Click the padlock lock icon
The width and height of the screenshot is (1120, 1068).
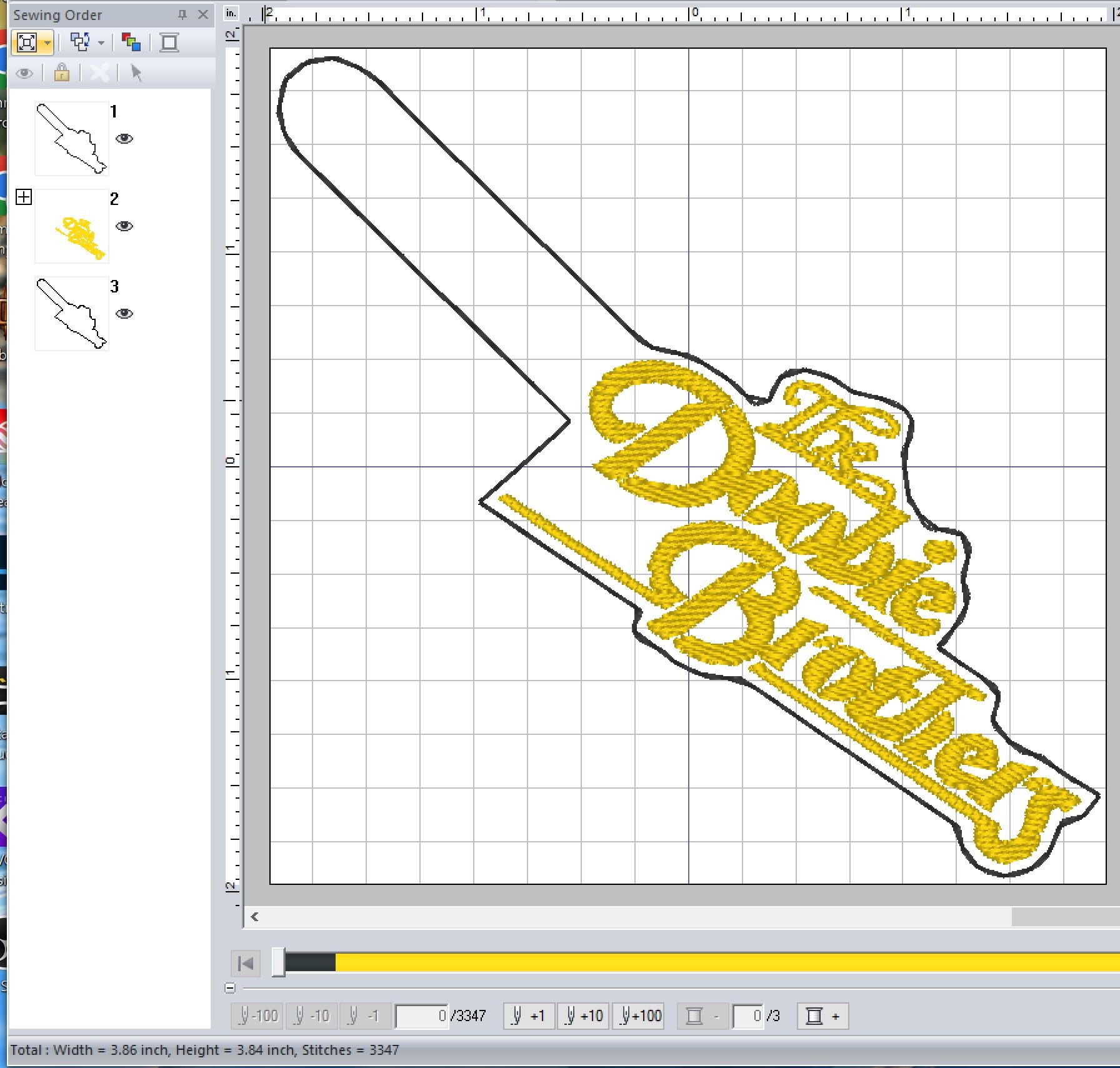click(x=61, y=72)
